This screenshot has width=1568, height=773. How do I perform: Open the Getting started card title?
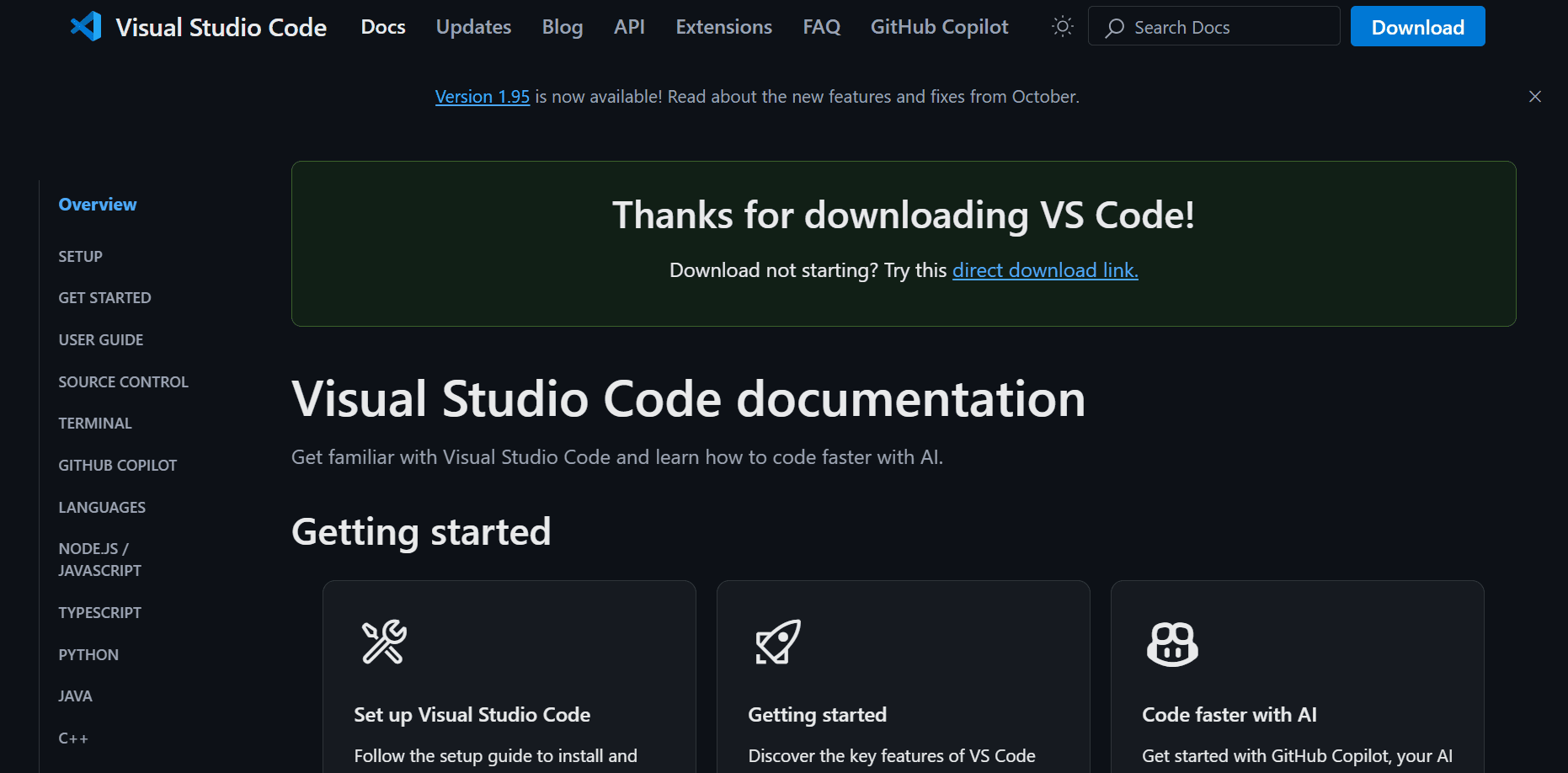(817, 715)
